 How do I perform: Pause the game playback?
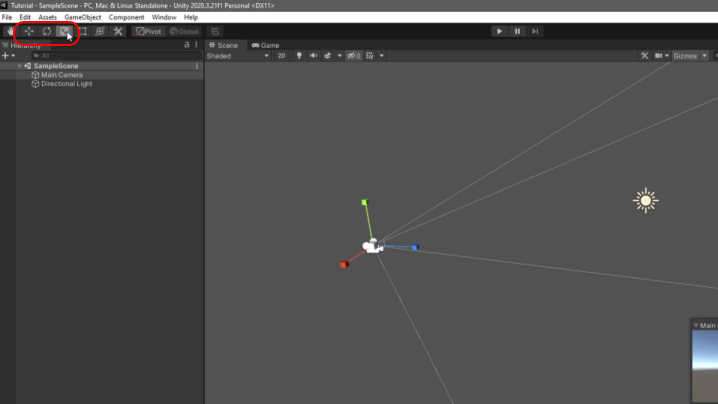tap(517, 31)
